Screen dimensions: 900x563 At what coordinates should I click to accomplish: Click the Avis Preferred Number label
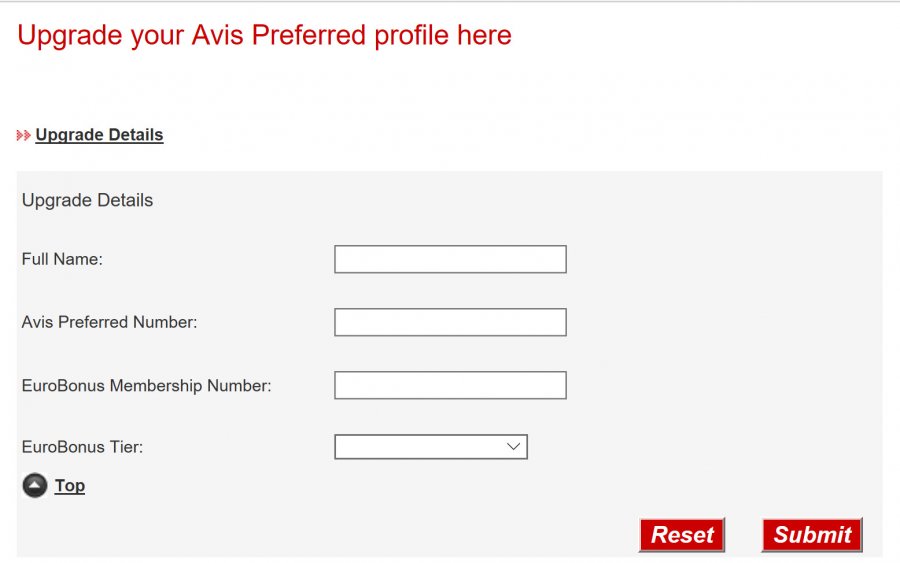(109, 322)
